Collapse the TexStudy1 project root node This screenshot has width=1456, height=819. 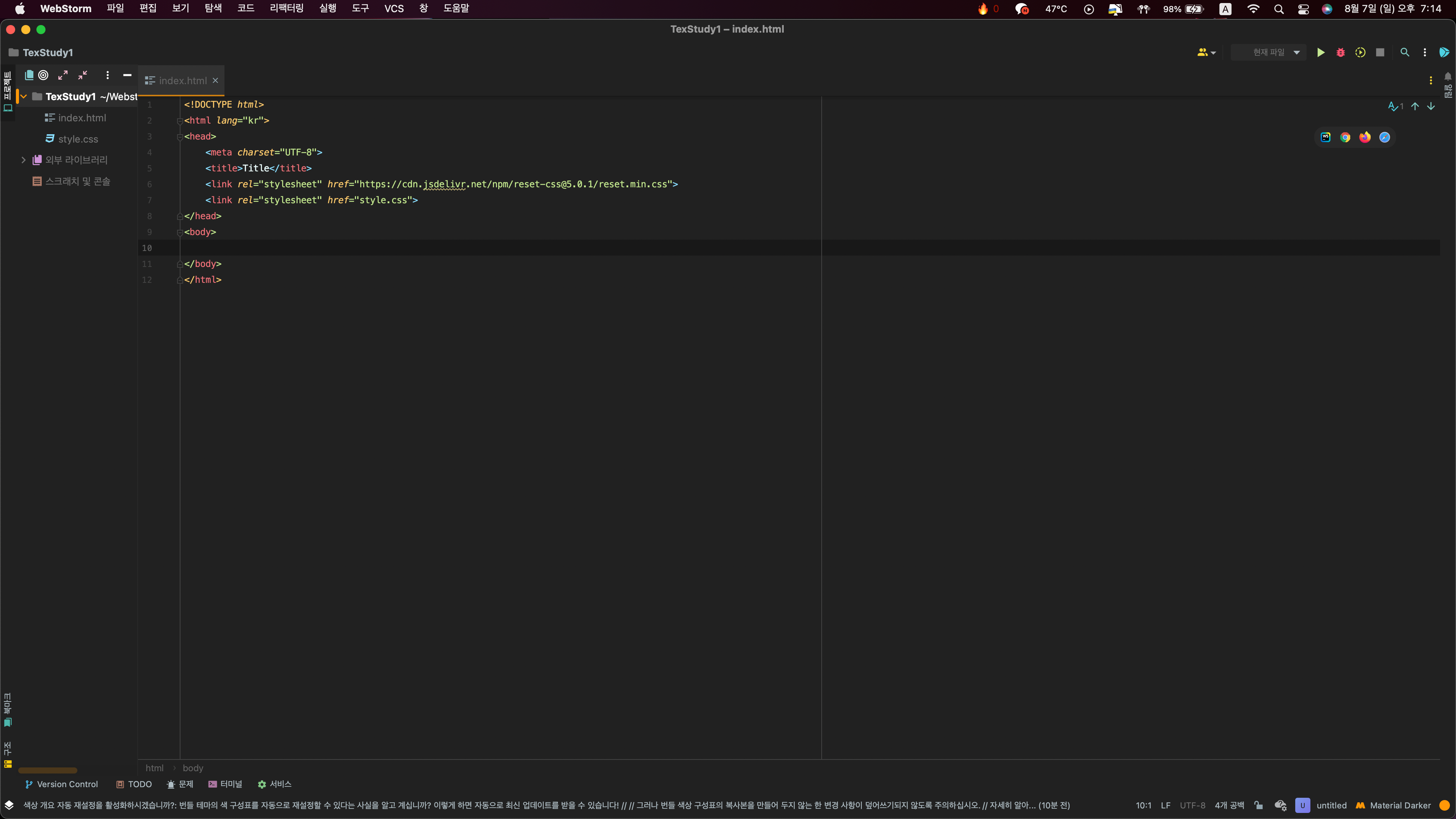24,97
